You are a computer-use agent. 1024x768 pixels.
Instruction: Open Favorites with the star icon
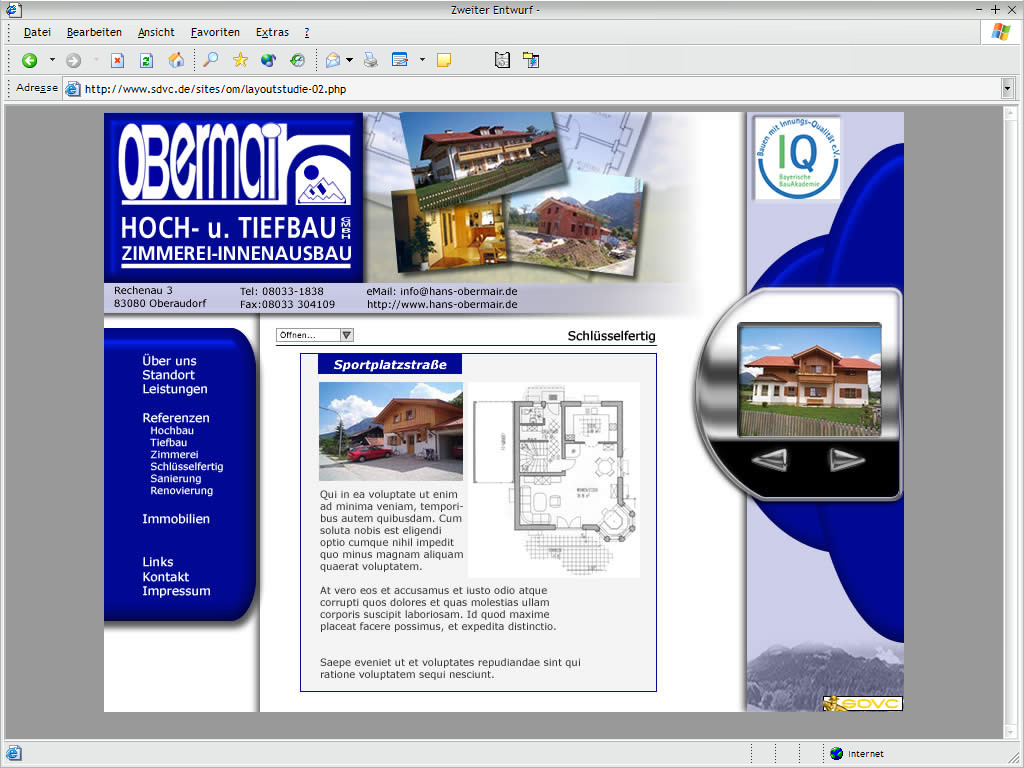[240, 61]
